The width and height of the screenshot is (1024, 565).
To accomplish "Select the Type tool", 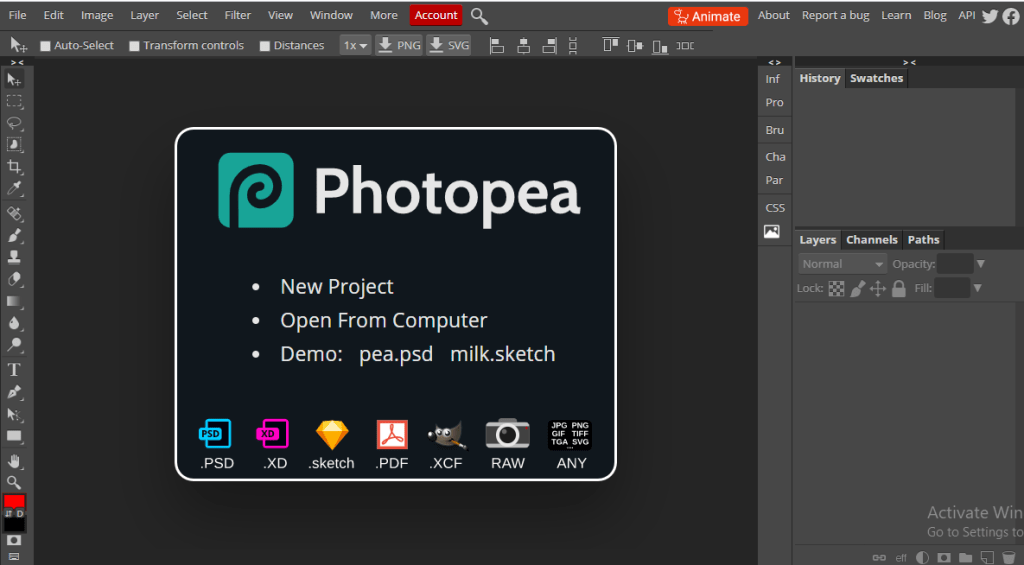I will 15,369.
